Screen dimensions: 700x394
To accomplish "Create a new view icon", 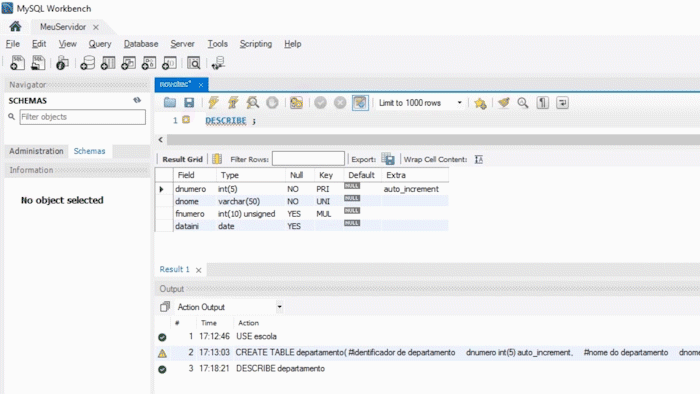I will (129, 63).
